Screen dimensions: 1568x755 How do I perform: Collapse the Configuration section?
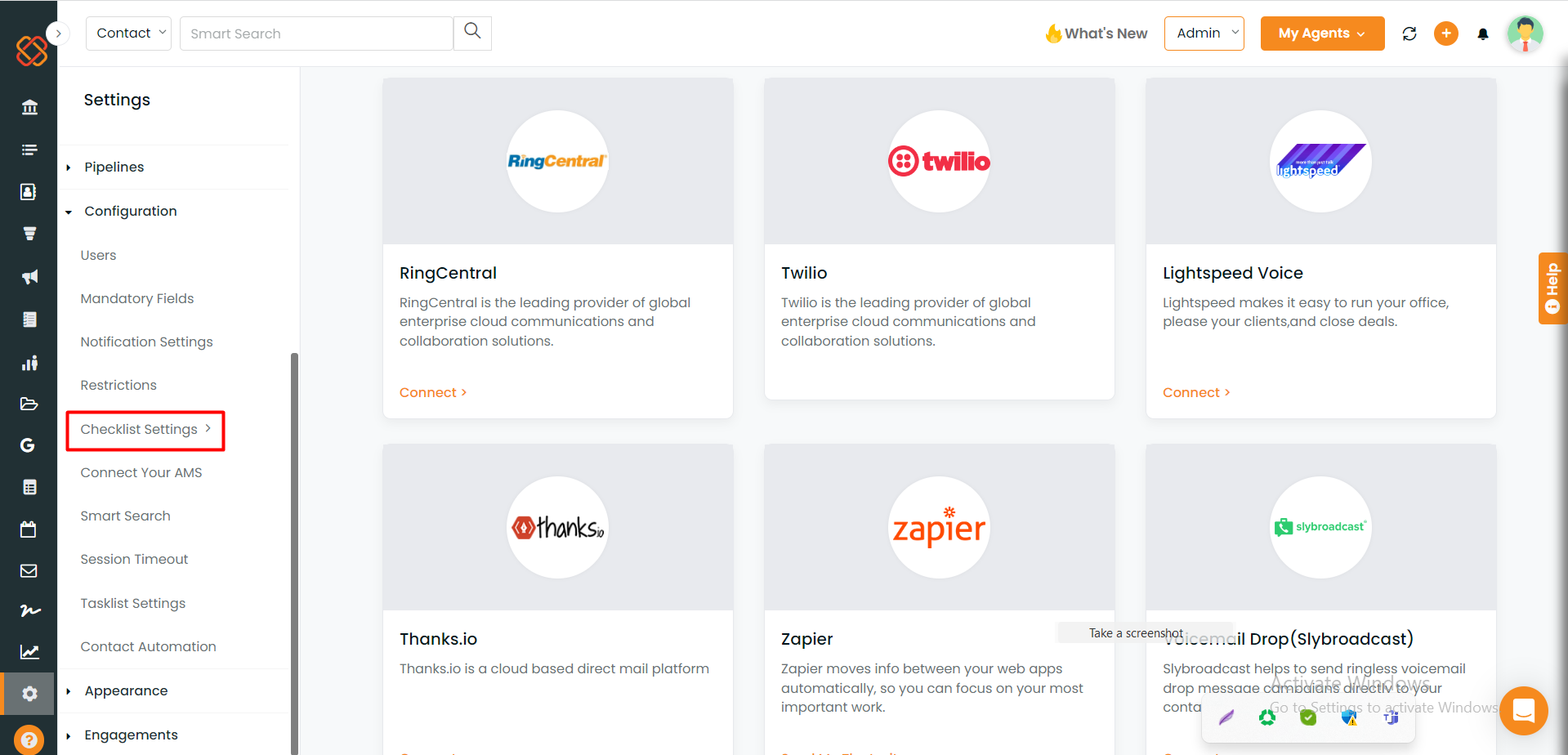tap(131, 211)
